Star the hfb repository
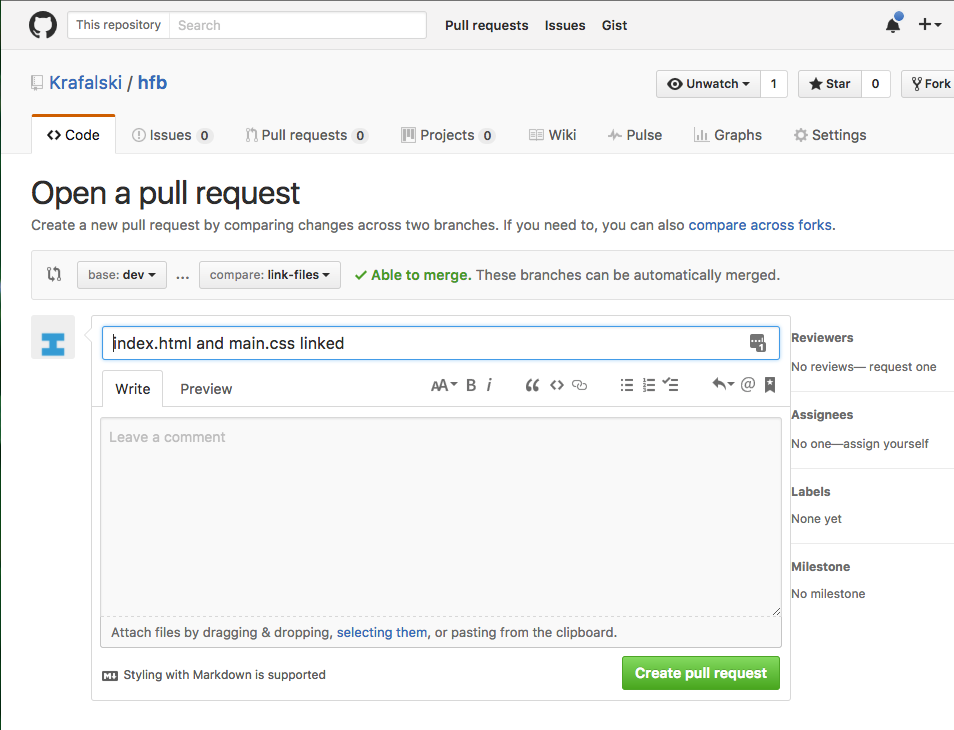 click(x=830, y=84)
